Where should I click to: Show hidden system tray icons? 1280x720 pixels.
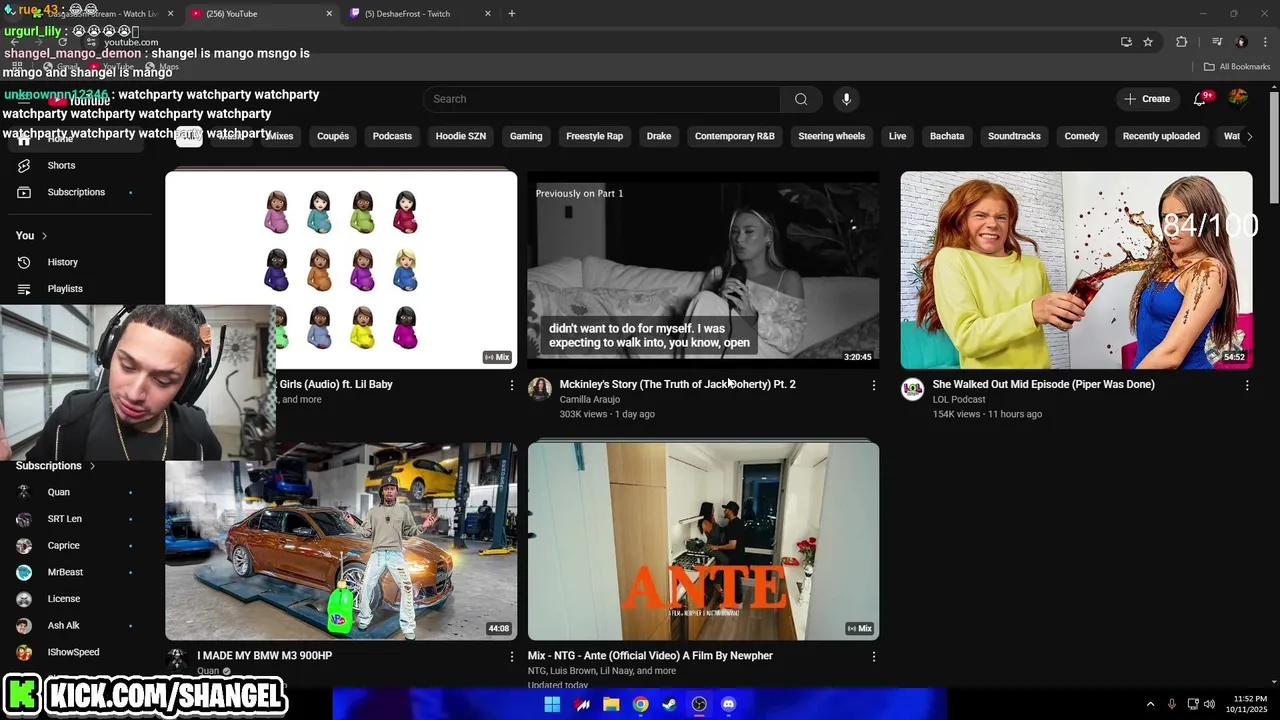click(x=1150, y=704)
